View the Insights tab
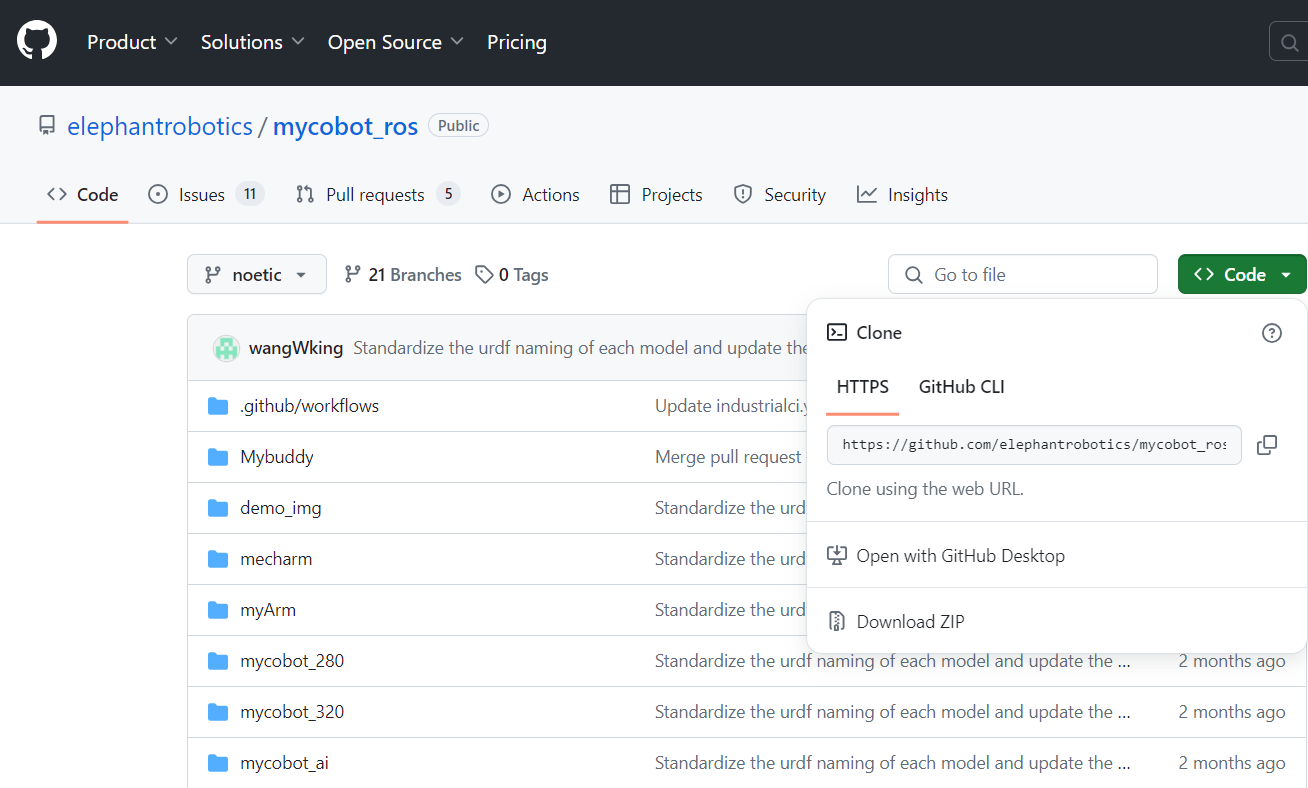Image resolution: width=1308 pixels, height=788 pixels. click(902, 195)
